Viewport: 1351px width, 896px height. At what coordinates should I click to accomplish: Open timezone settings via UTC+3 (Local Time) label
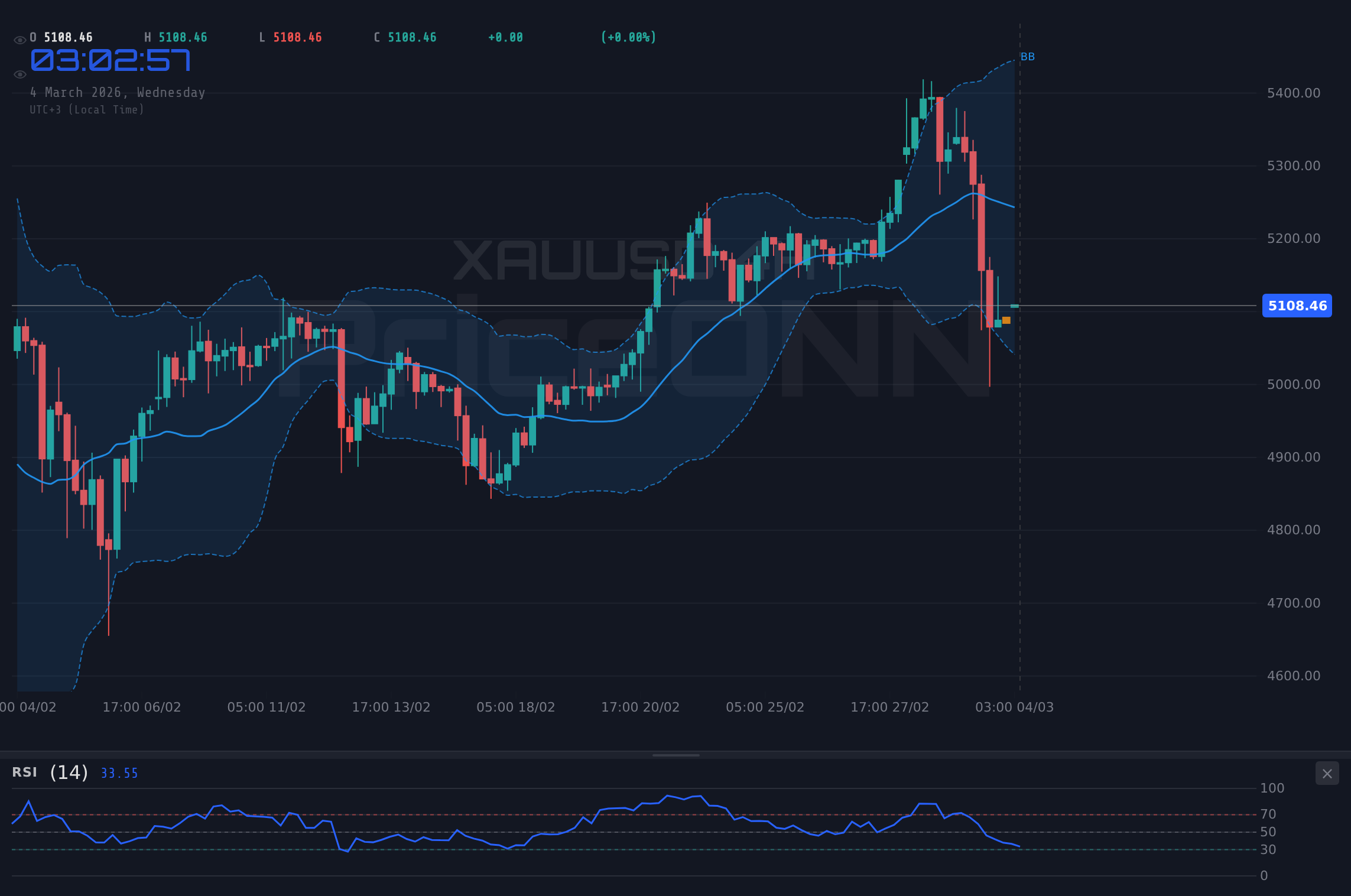[87, 109]
